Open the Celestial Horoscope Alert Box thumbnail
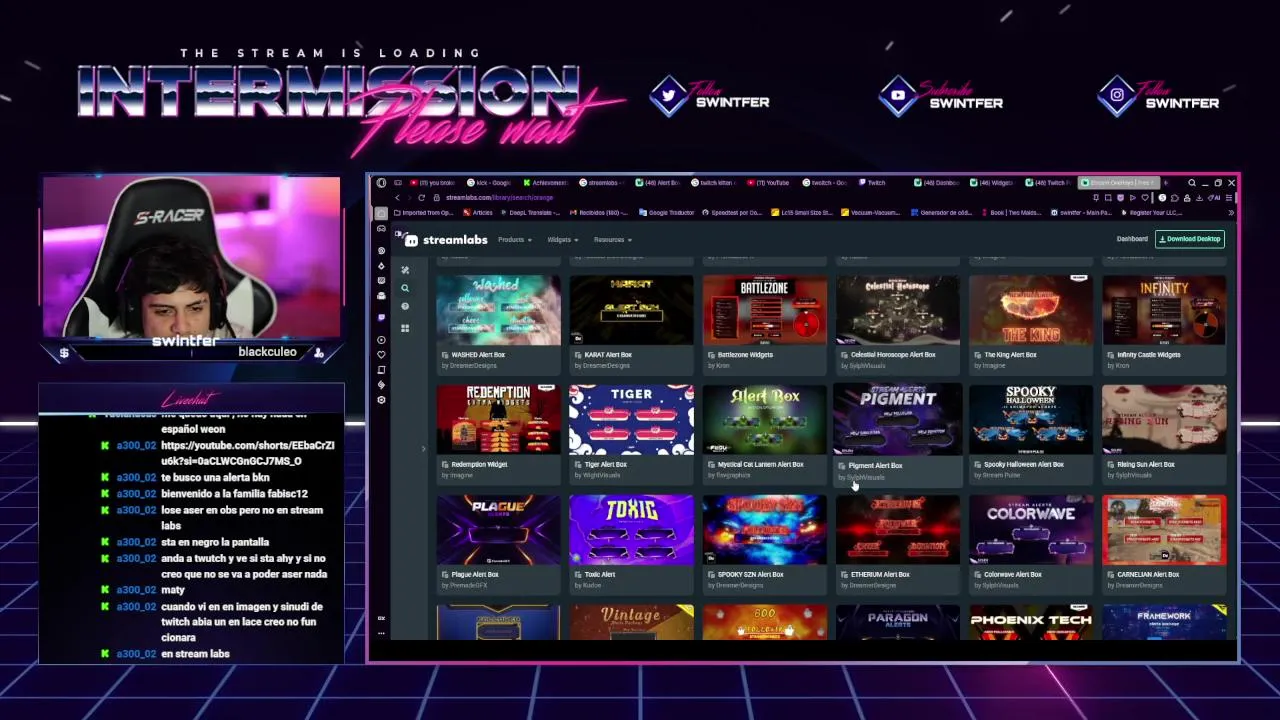The width and height of the screenshot is (1280, 720). (x=898, y=310)
